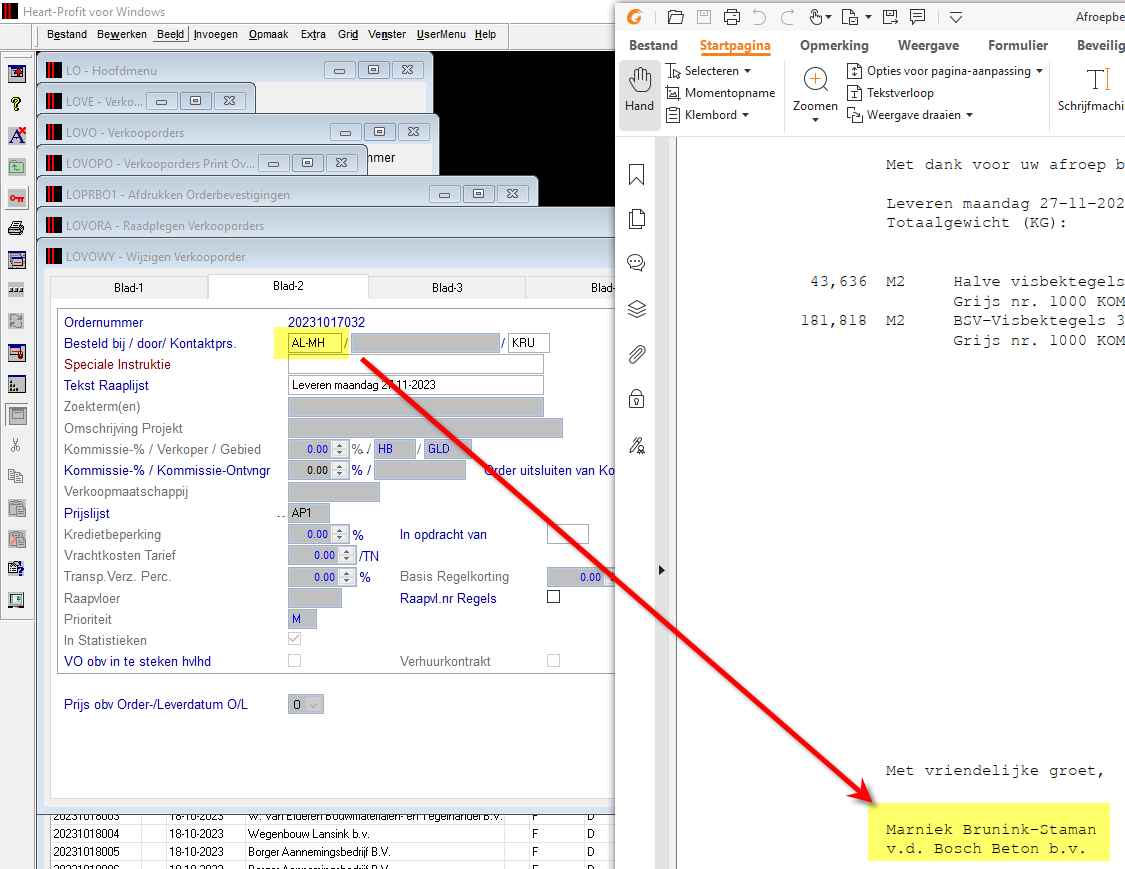Click the Kontaktprs field containing KRU
The height and width of the screenshot is (869, 1125).
pos(529,343)
